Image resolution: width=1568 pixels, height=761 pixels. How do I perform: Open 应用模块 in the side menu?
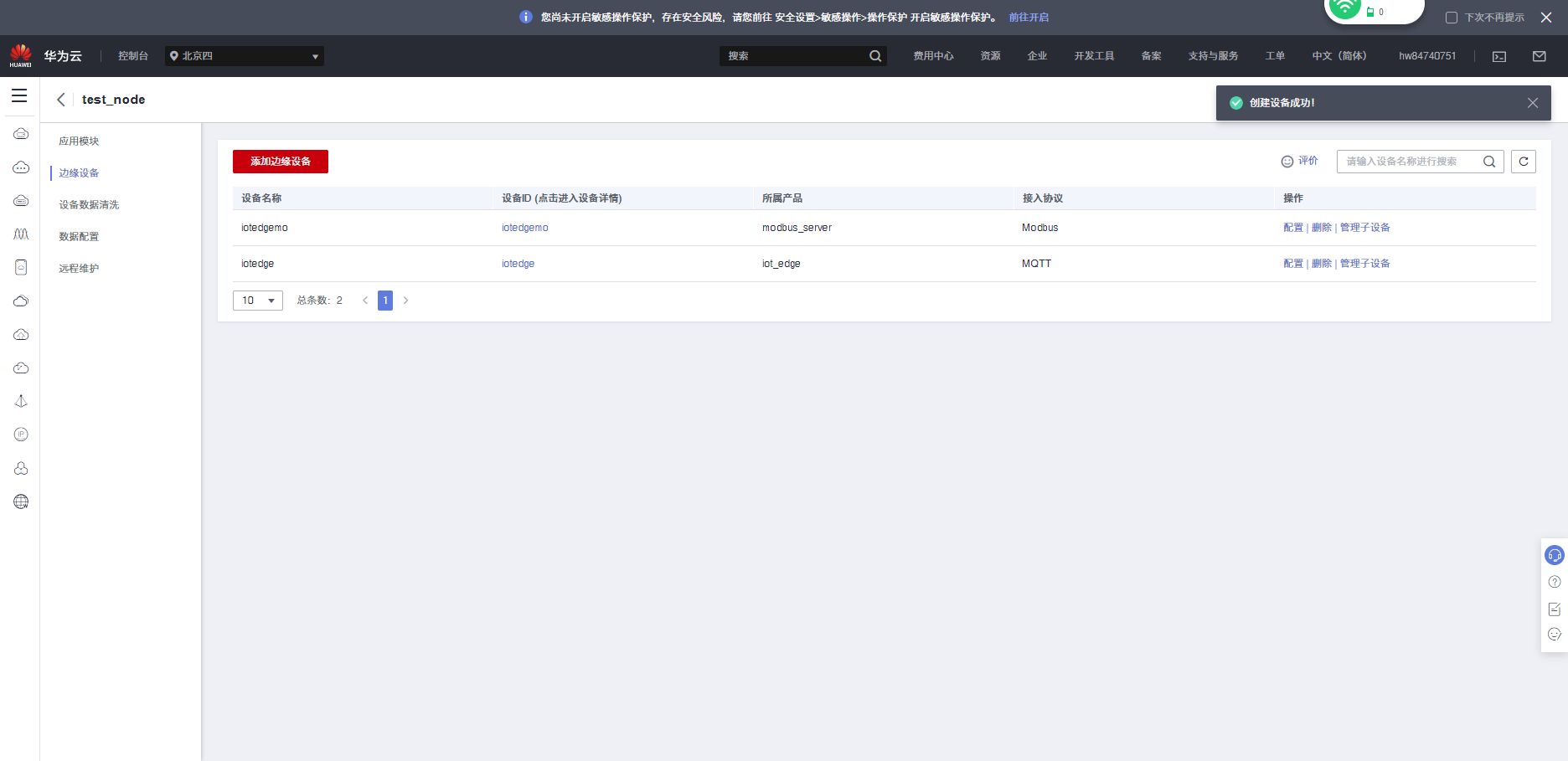[x=79, y=141]
